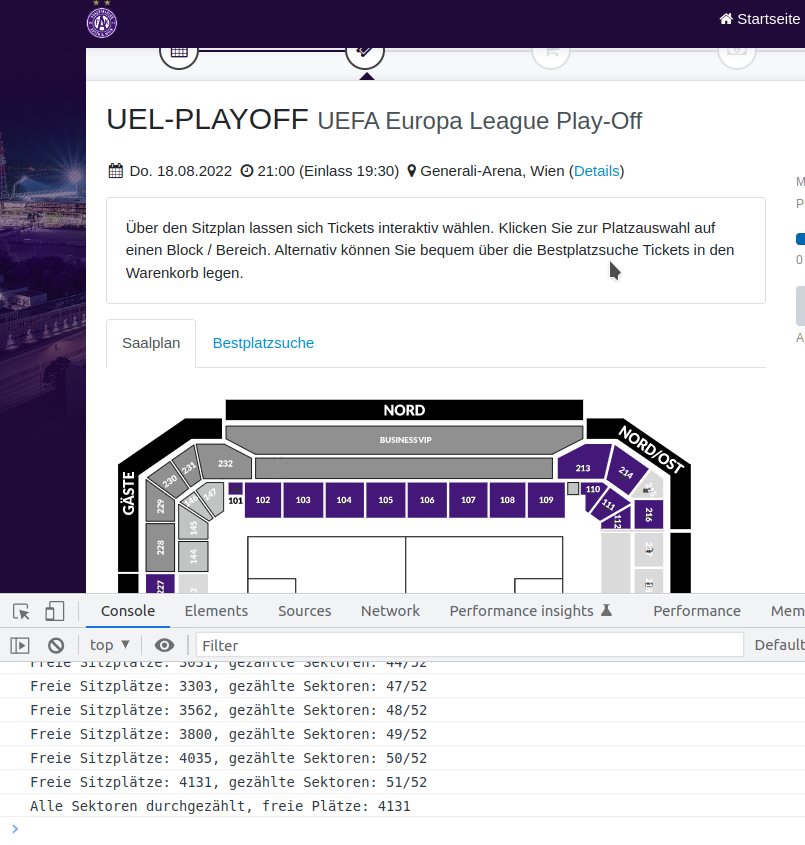
Task: Clear the console with the ban icon
Action: coord(56,645)
